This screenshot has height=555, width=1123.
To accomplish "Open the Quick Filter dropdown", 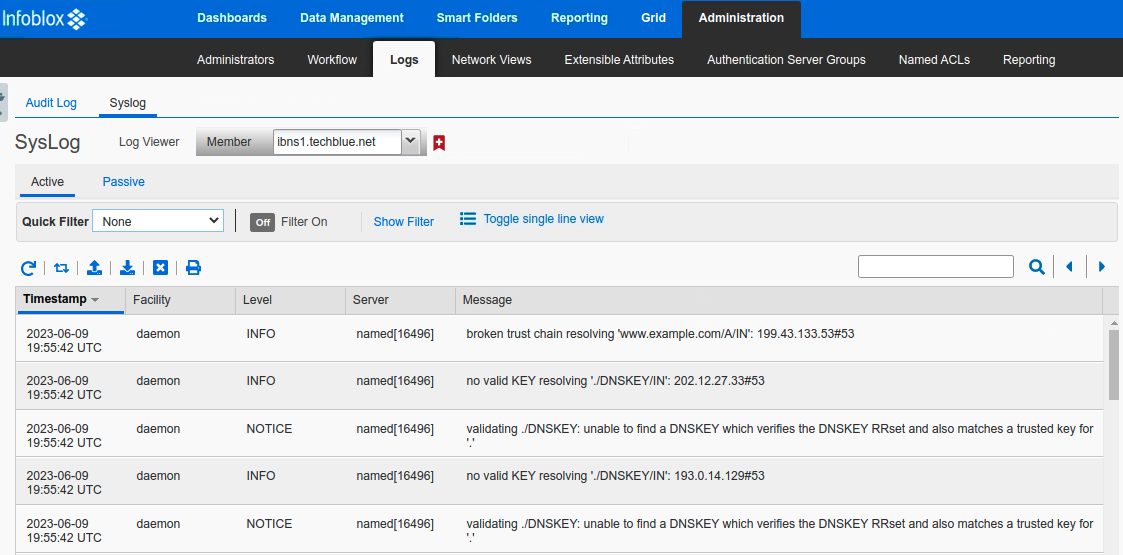I will (158, 221).
